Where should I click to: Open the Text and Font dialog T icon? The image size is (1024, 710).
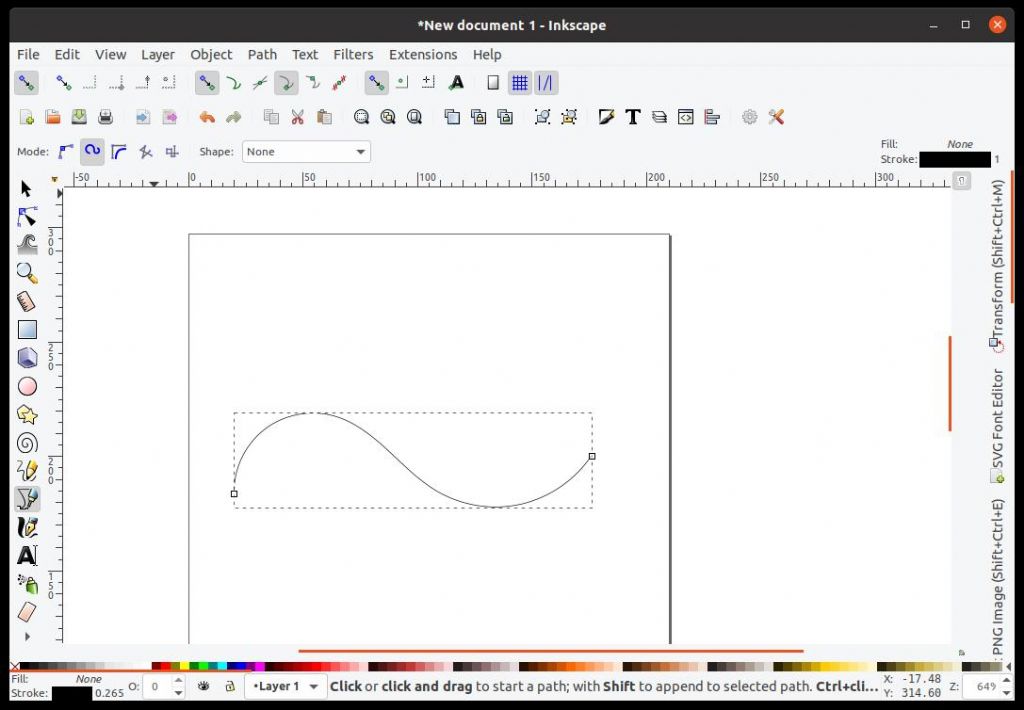[x=633, y=117]
